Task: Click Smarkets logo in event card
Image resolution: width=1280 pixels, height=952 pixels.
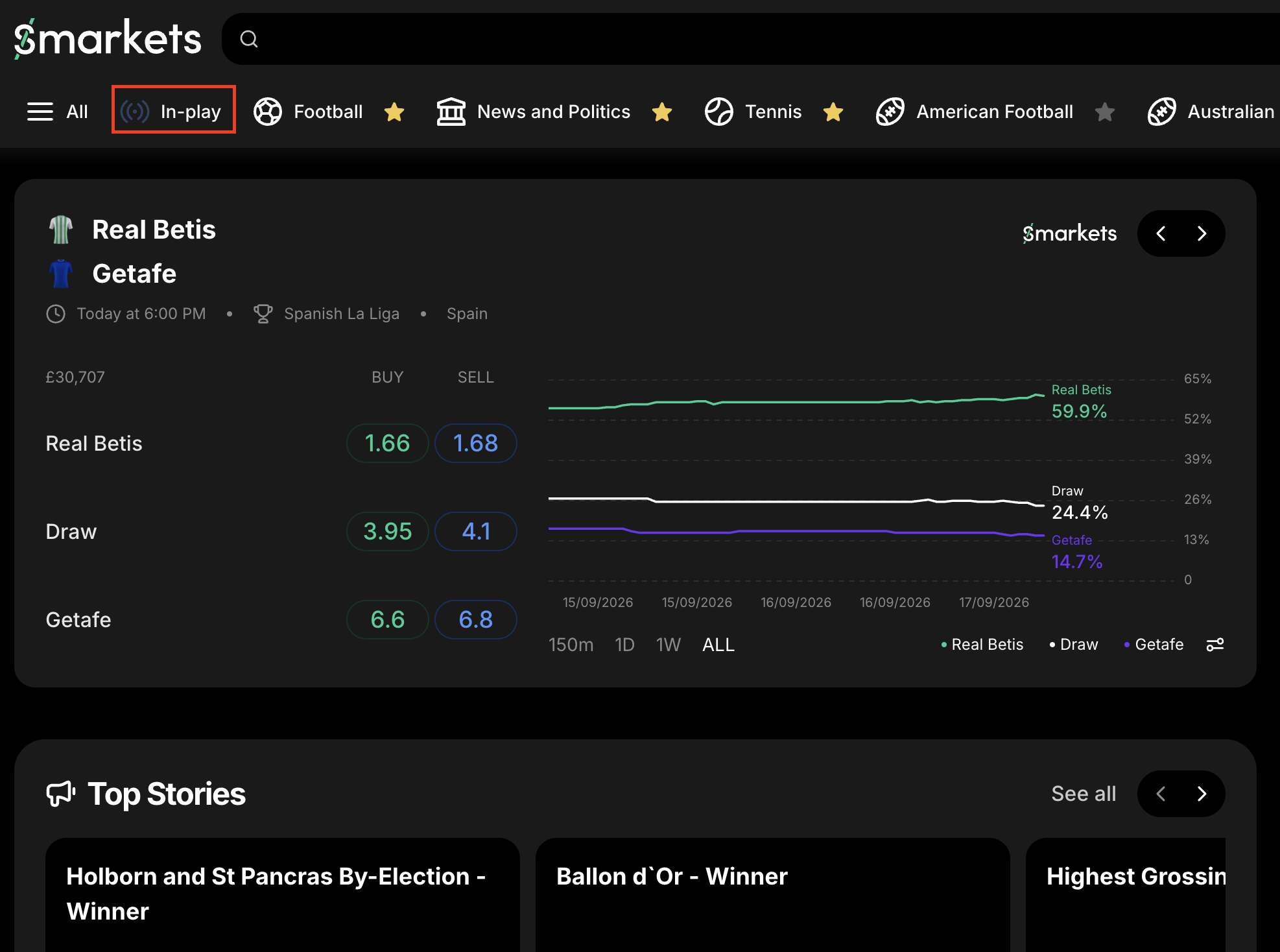Action: 1070,233
